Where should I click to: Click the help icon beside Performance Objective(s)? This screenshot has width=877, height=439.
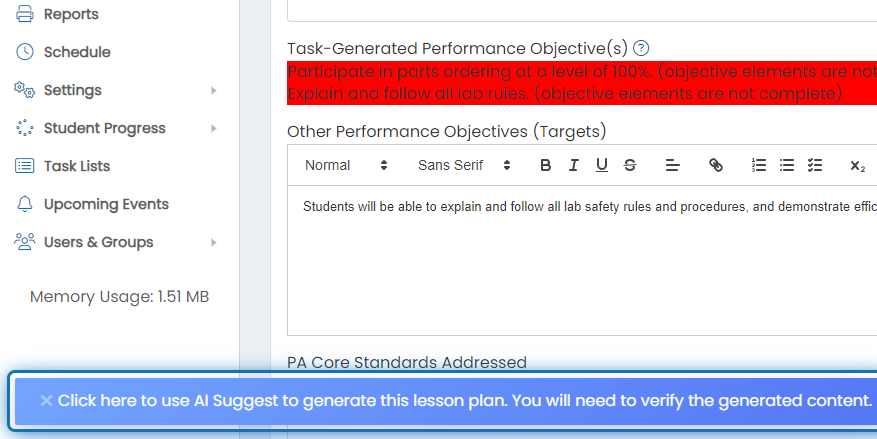[x=641, y=49]
